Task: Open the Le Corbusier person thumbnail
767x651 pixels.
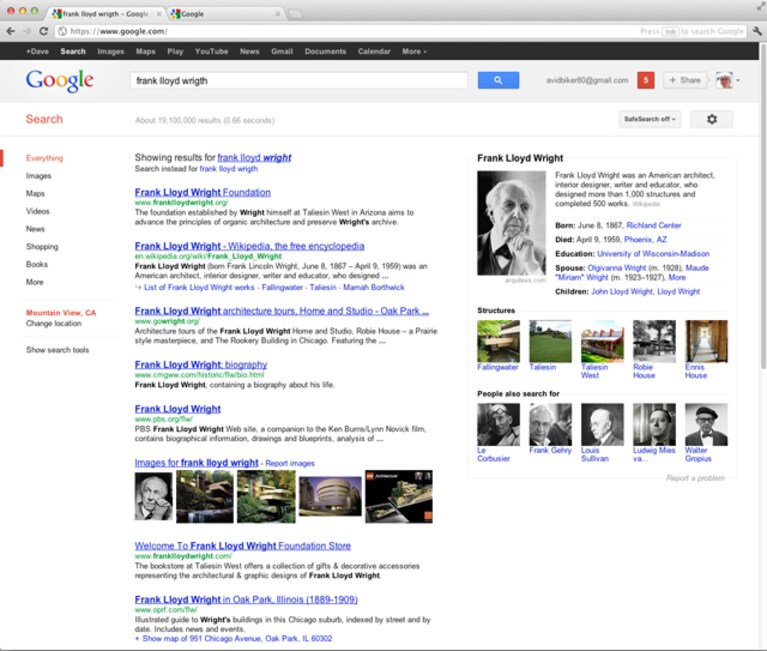Action: coord(498,424)
